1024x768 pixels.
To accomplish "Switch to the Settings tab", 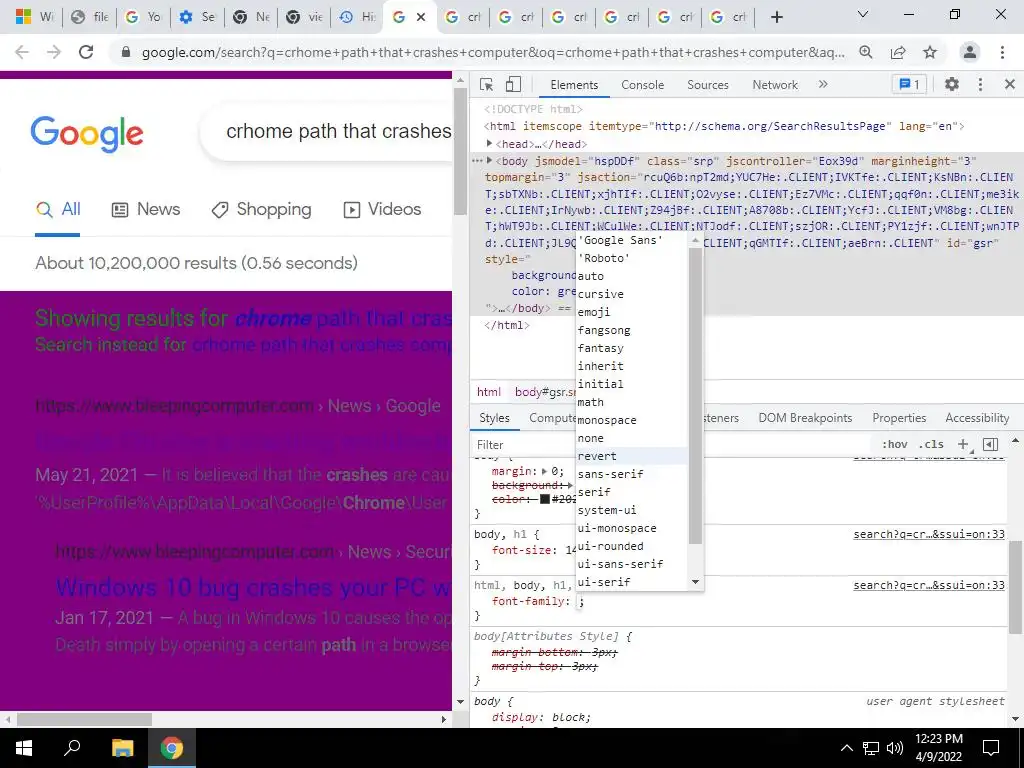I will pyautogui.click(x=197, y=17).
